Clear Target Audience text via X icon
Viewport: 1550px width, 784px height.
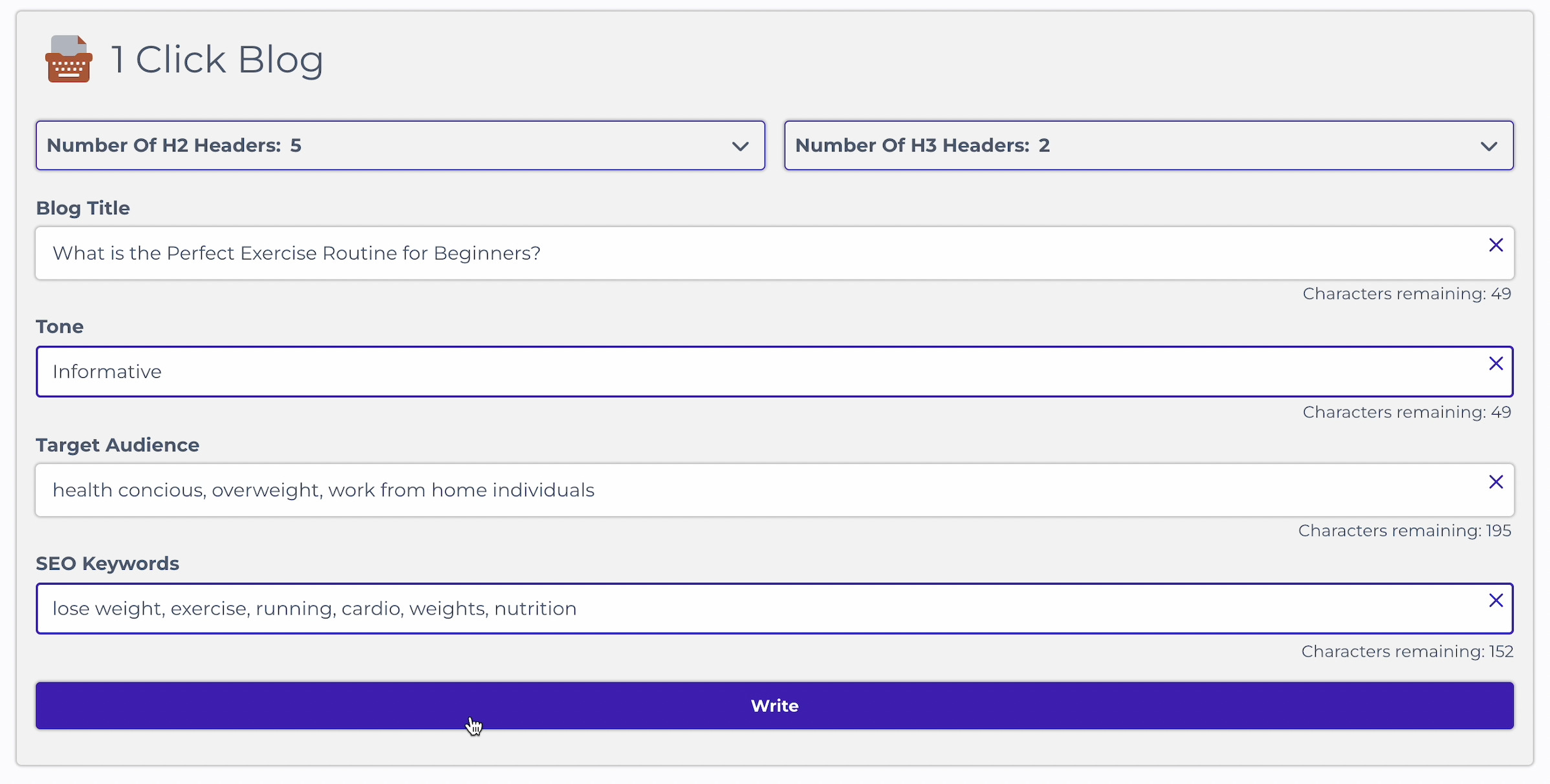1496,482
